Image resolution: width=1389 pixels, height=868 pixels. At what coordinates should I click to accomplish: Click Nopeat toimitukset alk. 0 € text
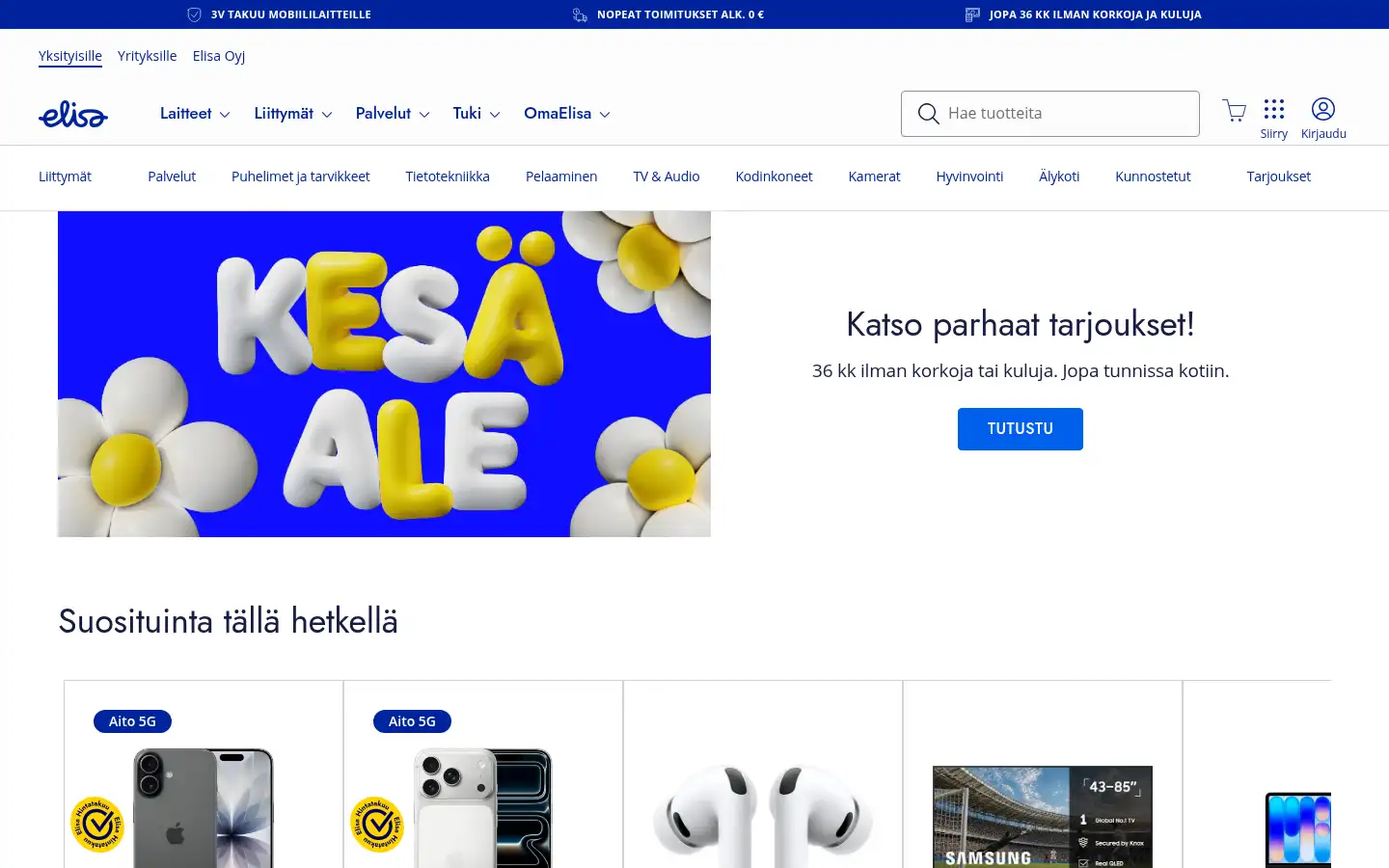click(x=680, y=14)
